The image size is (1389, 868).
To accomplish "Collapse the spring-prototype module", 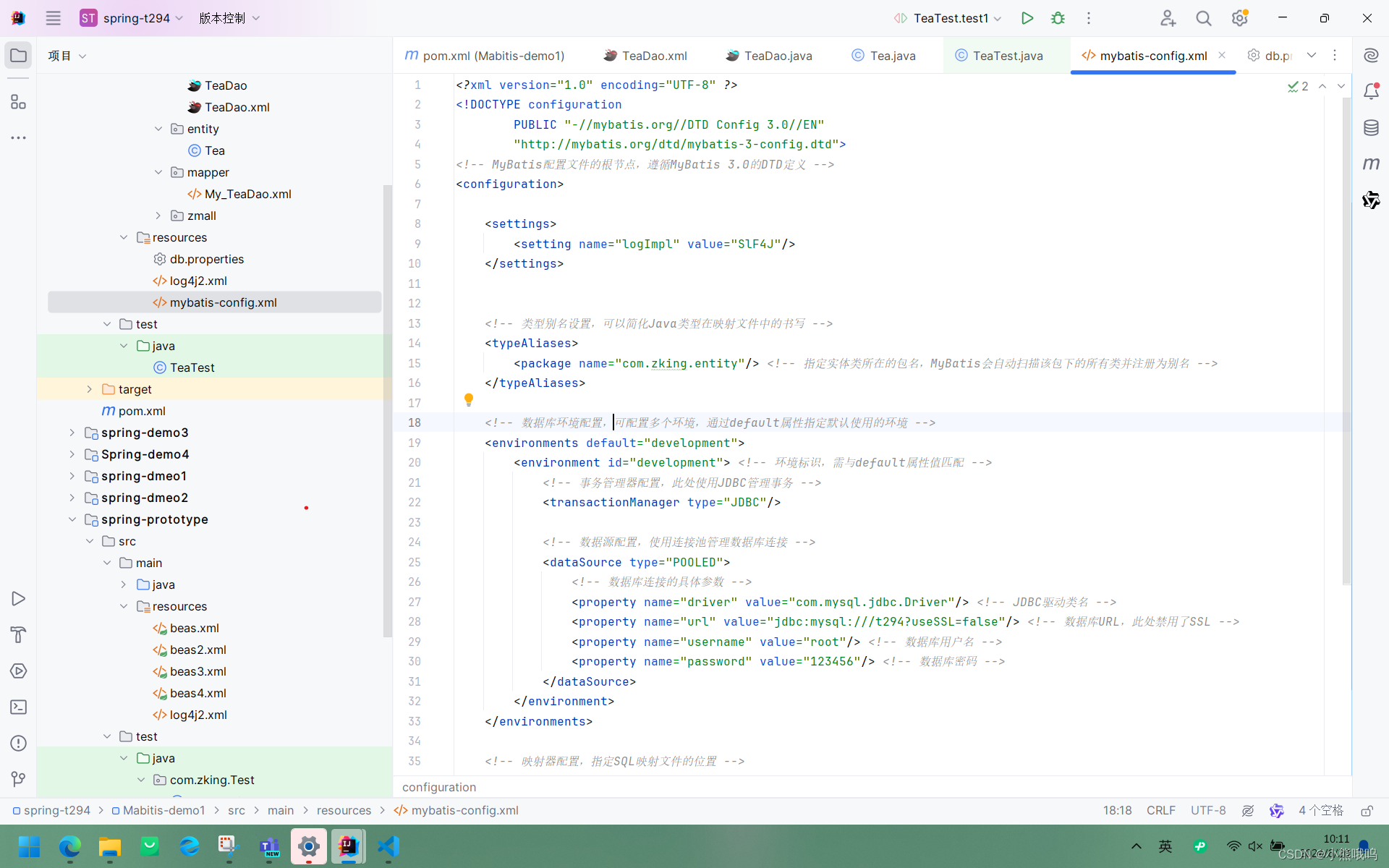I will pos(72,519).
